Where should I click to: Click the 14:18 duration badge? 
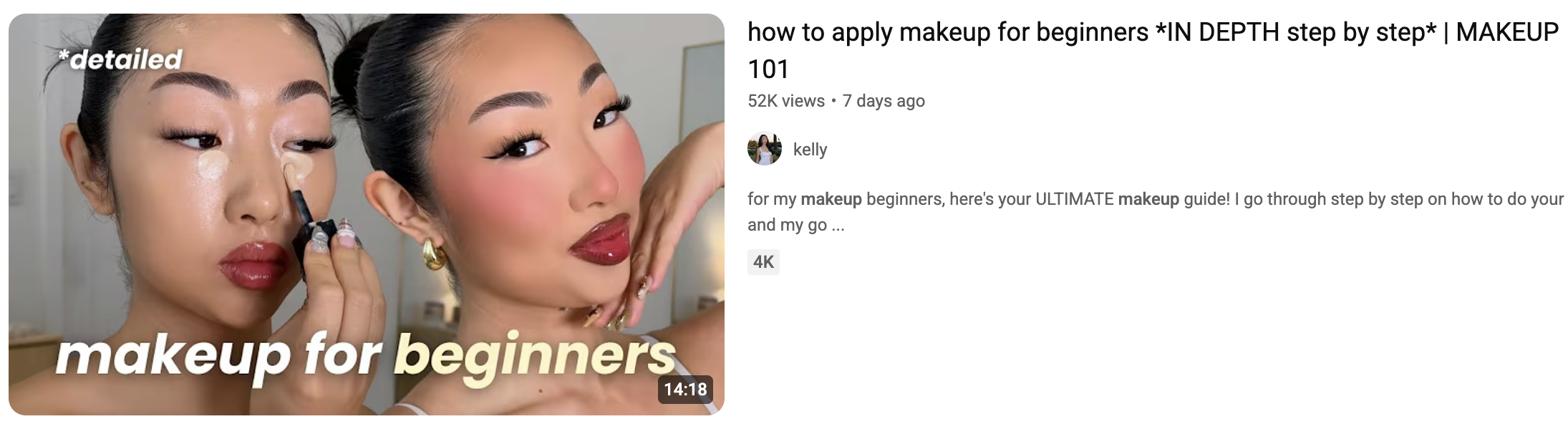point(685,390)
